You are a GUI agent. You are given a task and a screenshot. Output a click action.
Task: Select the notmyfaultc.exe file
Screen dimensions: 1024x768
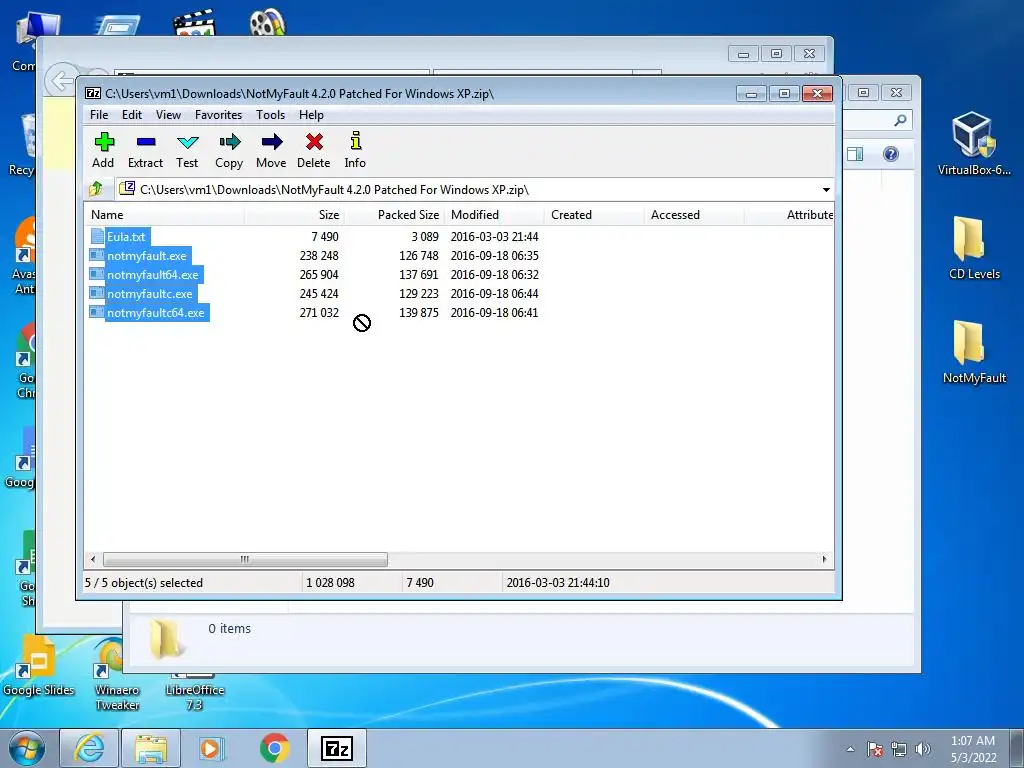(150, 294)
